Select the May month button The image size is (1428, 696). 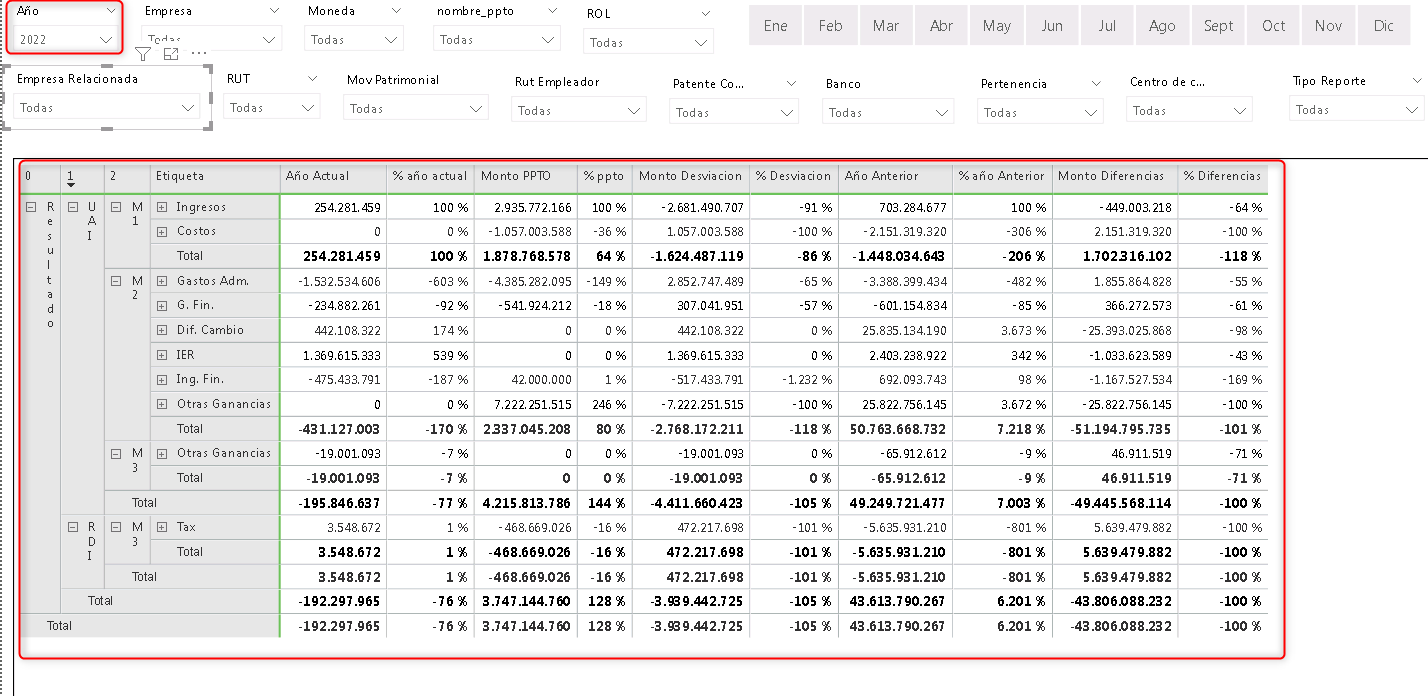tap(997, 26)
